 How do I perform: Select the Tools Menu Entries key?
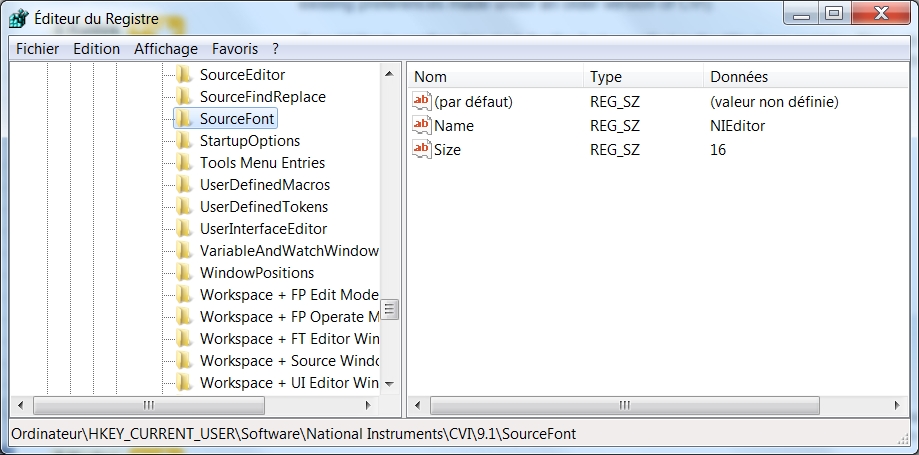[x=262, y=163]
